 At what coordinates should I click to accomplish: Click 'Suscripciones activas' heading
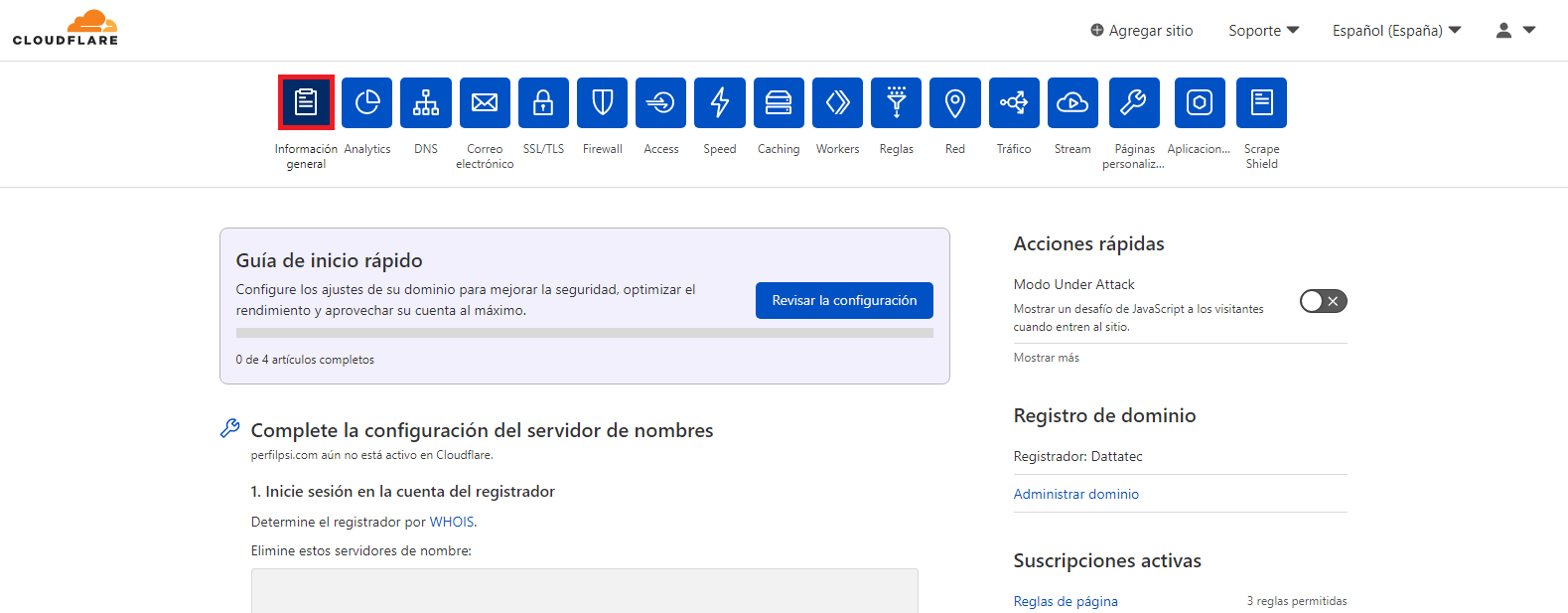pos(1107,560)
